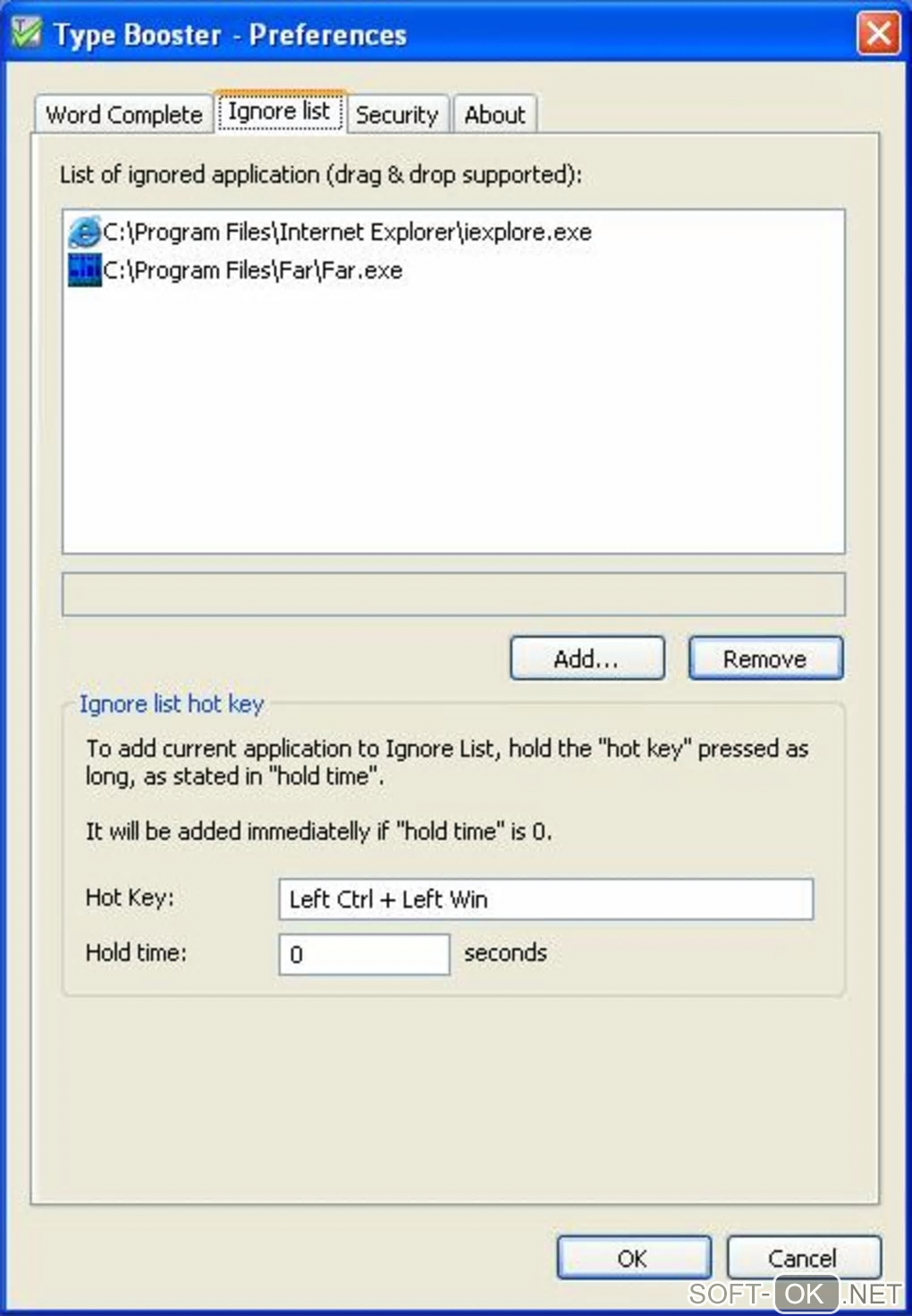The width and height of the screenshot is (912, 1316).
Task: Select the Far.exe path entry
Action: (253, 271)
